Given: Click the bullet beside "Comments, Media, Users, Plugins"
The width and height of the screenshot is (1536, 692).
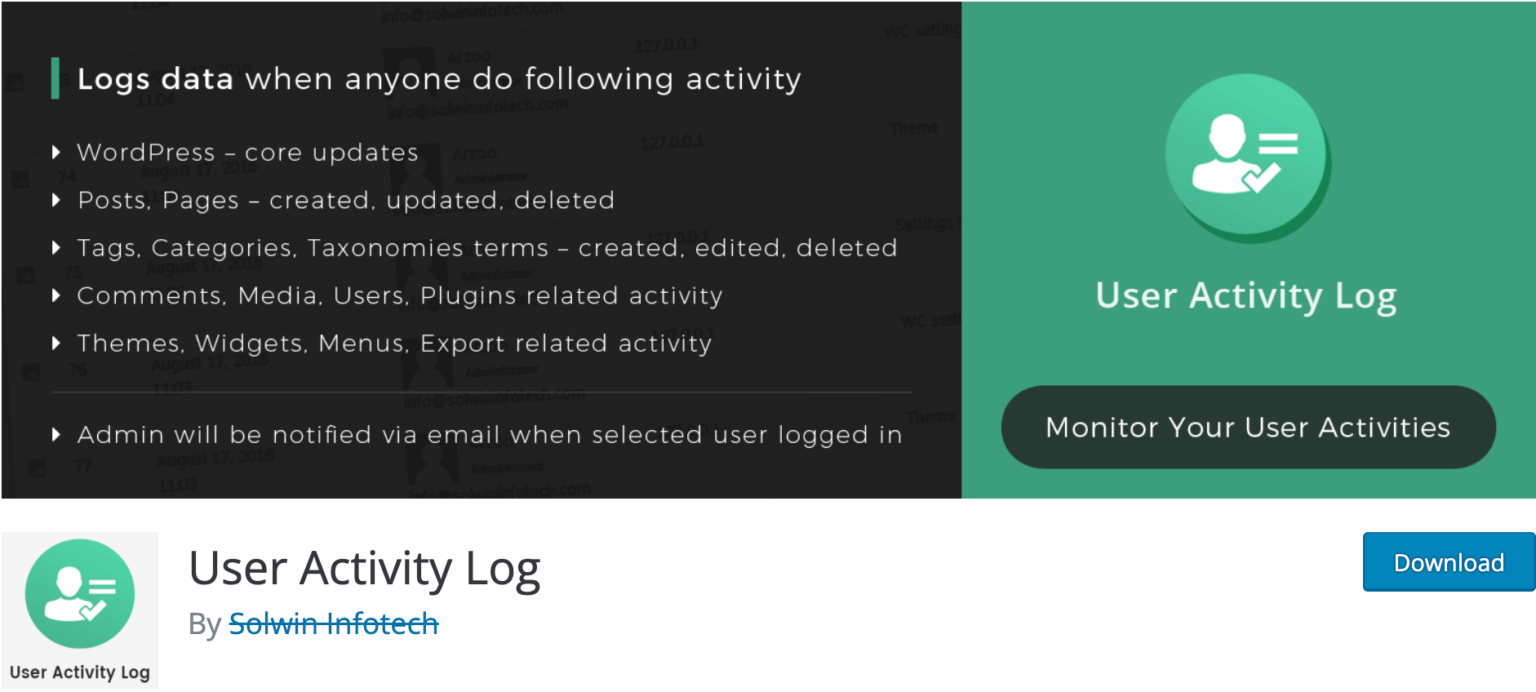Looking at the screenshot, I should point(56,296).
